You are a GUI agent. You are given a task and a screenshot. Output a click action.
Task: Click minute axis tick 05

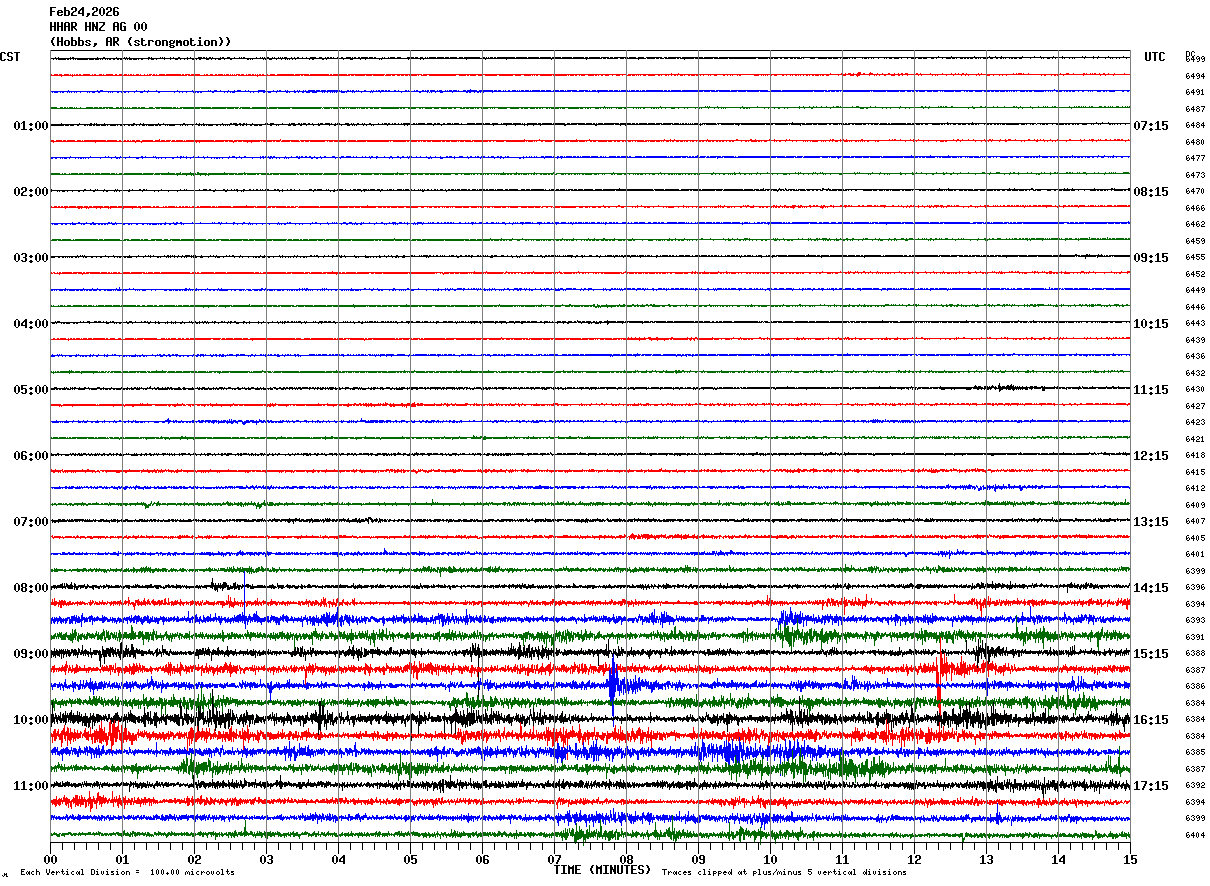coord(410,859)
